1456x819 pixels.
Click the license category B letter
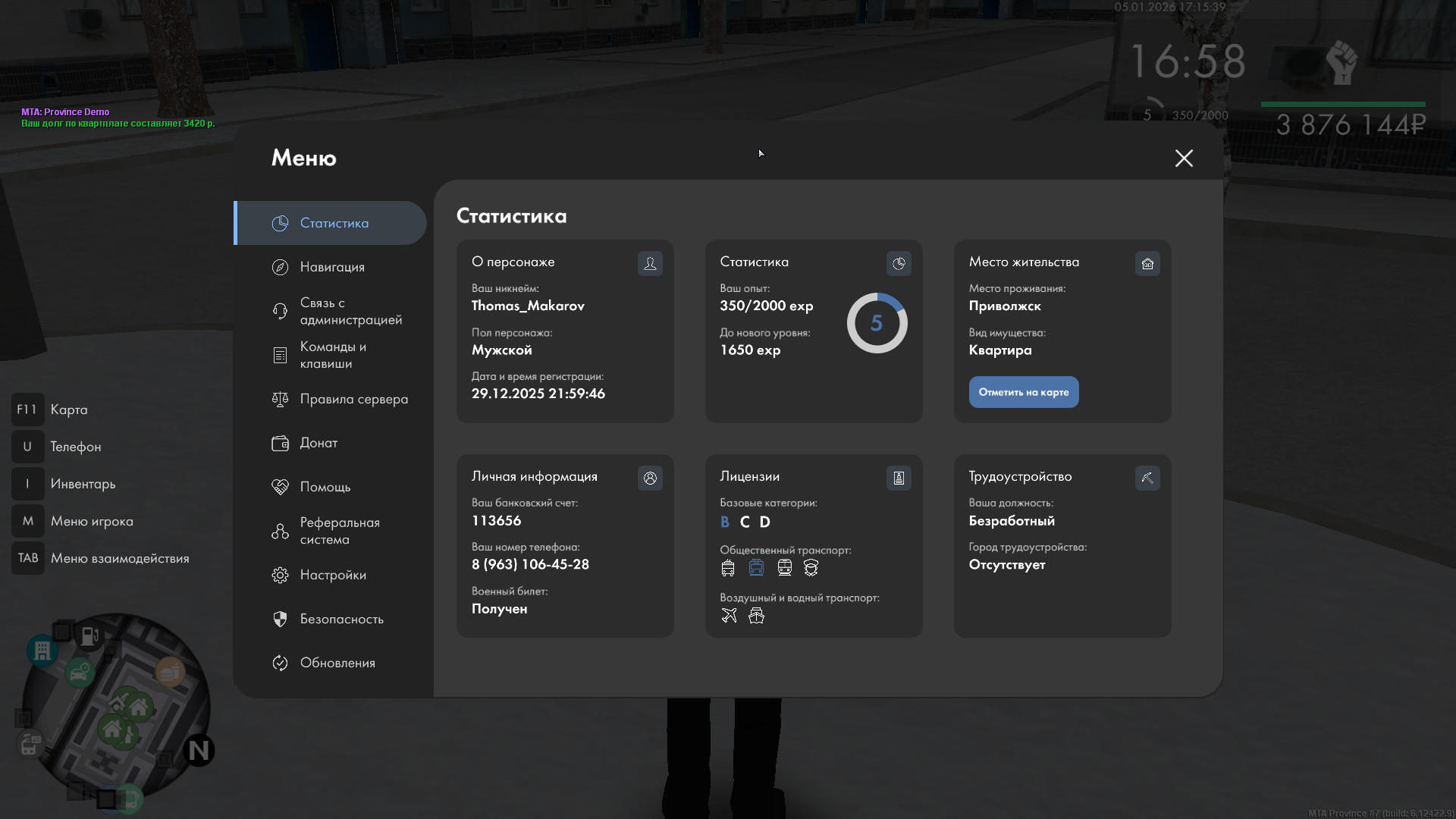click(x=724, y=522)
